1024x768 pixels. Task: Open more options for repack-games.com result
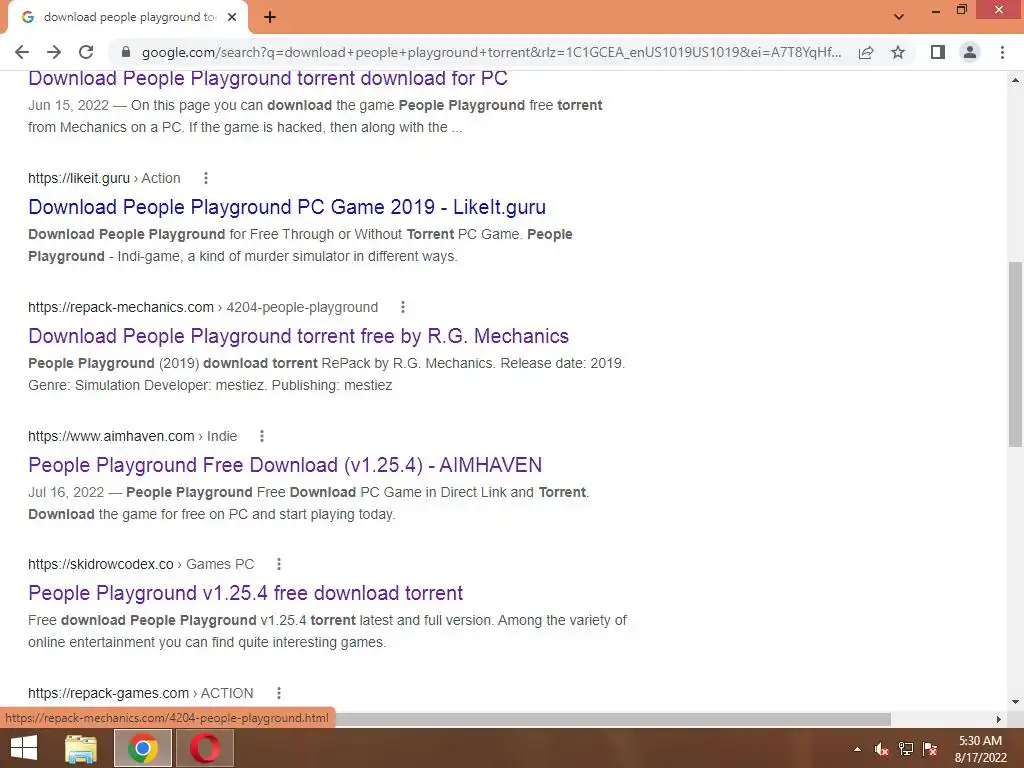point(279,693)
